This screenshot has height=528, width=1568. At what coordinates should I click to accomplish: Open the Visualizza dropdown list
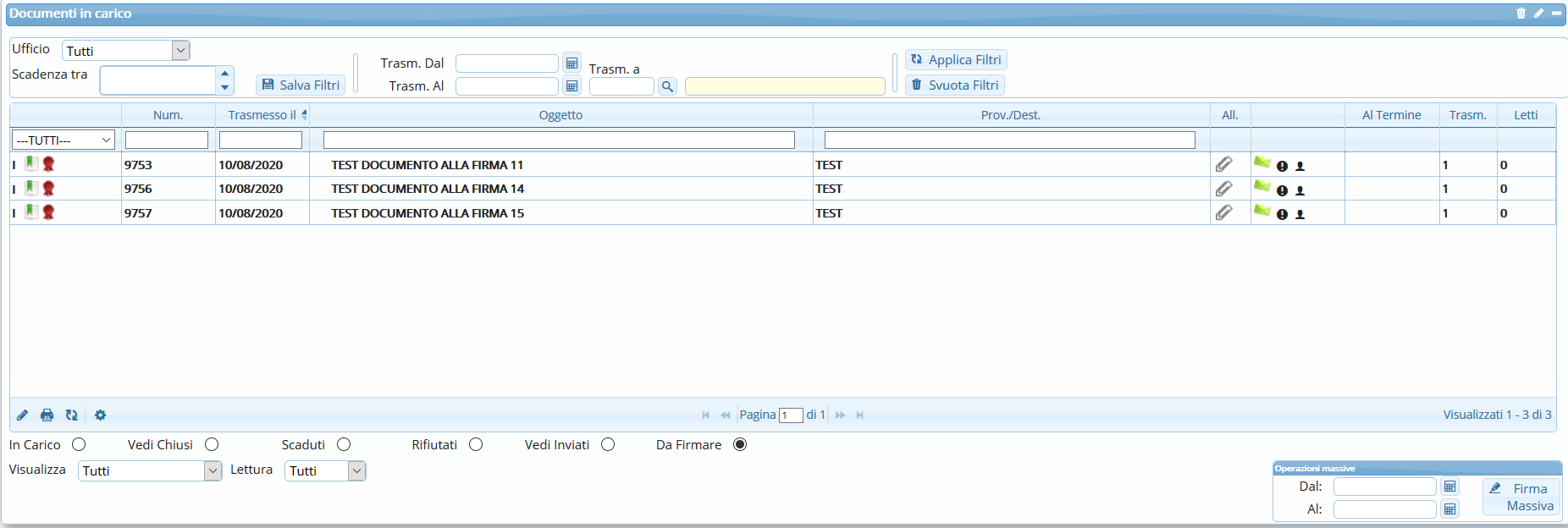213,470
